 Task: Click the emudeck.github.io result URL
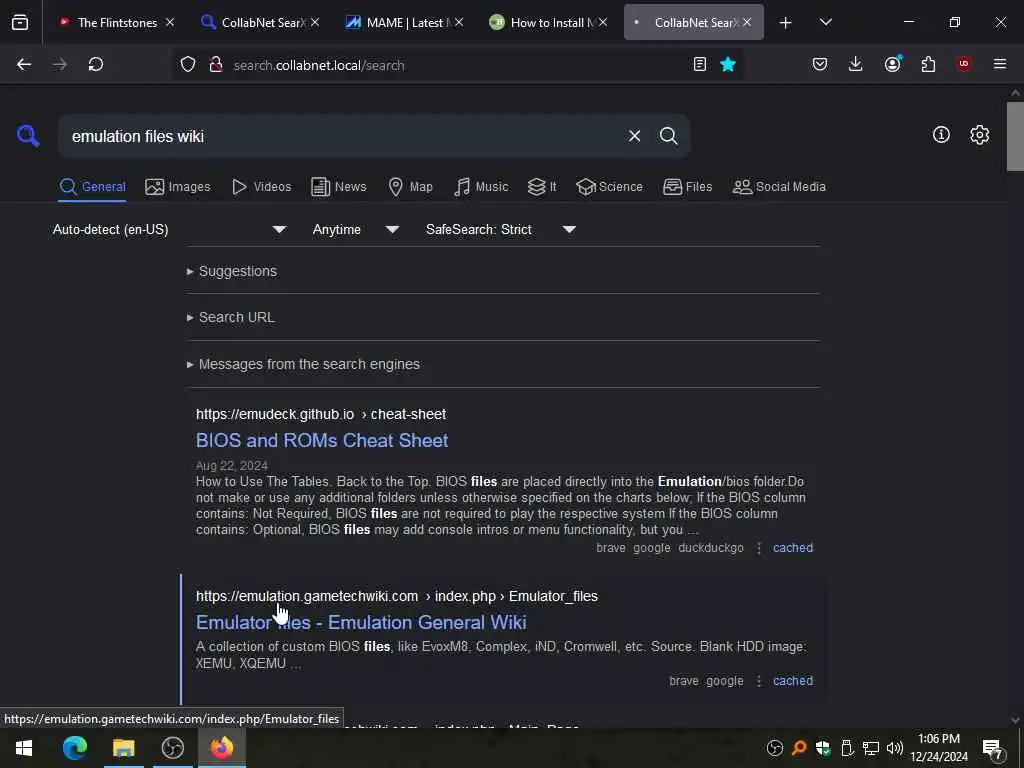[x=321, y=414]
